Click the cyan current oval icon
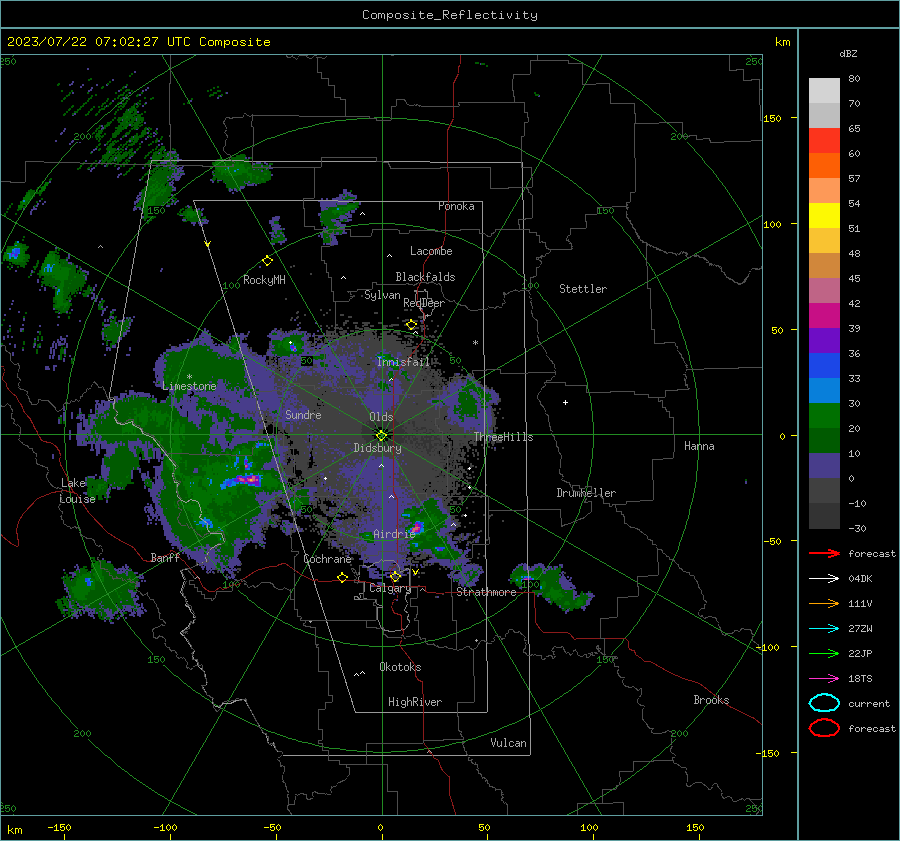Image resolution: width=900 pixels, height=841 pixels. click(824, 703)
